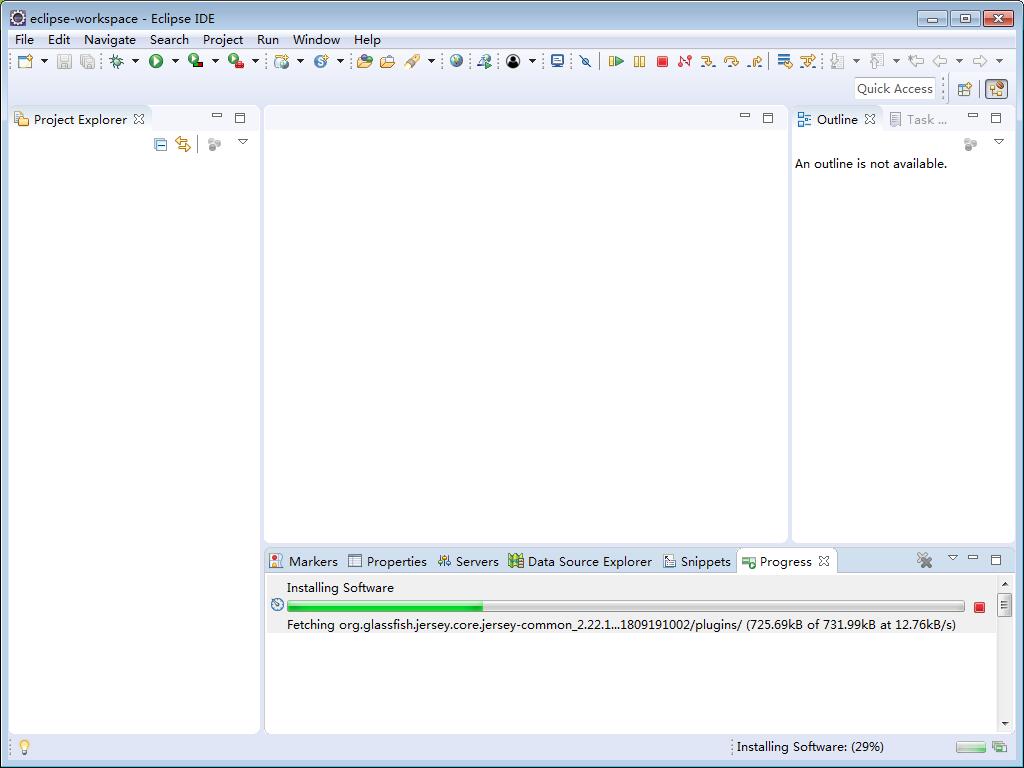
Task: Open the New wizard dropdown arrow
Action: [44, 61]
